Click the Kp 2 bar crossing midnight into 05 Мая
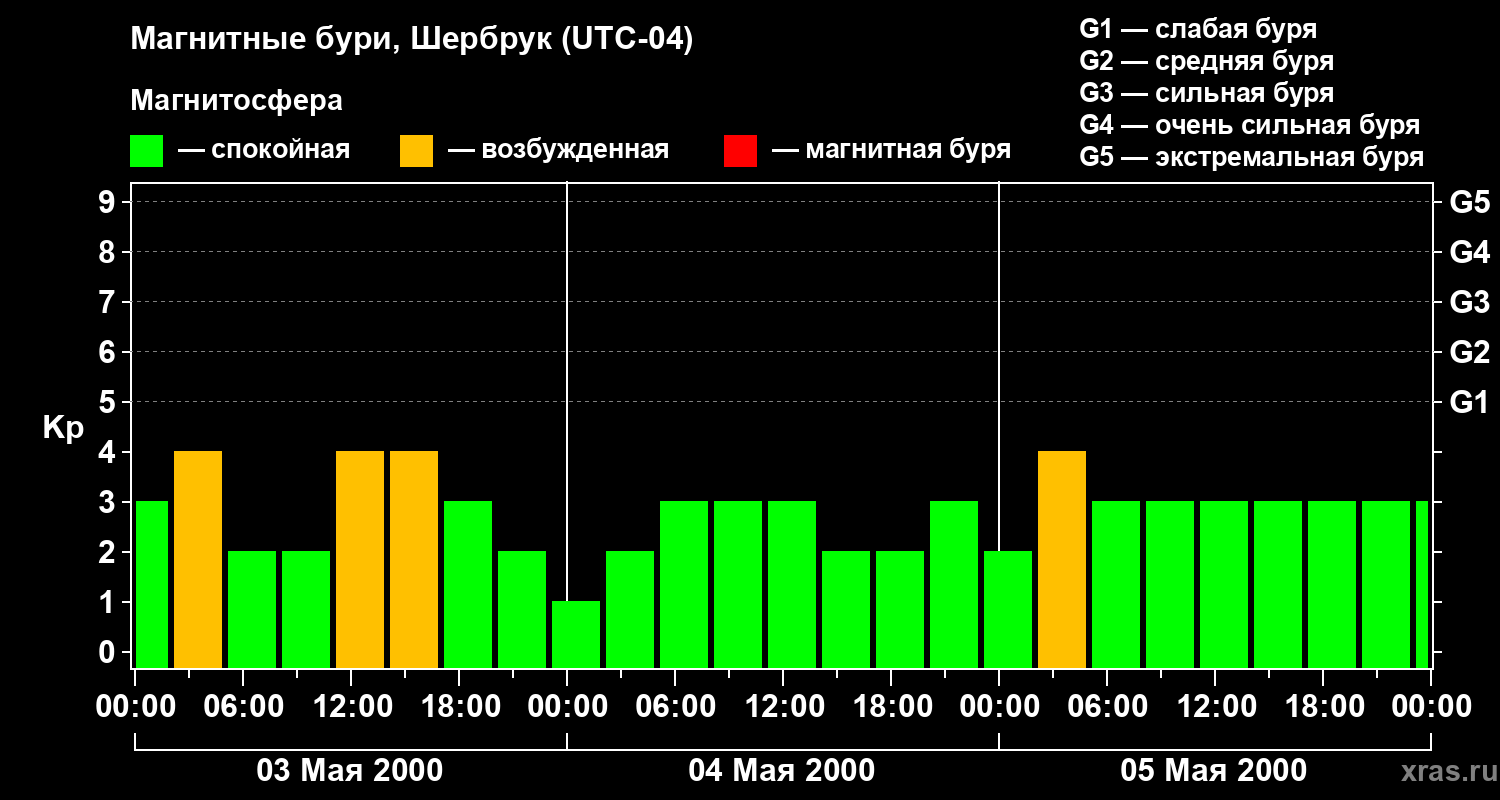Image resolution: width=1500 pixels, height=800 pixels. (x=1008, y=610)
